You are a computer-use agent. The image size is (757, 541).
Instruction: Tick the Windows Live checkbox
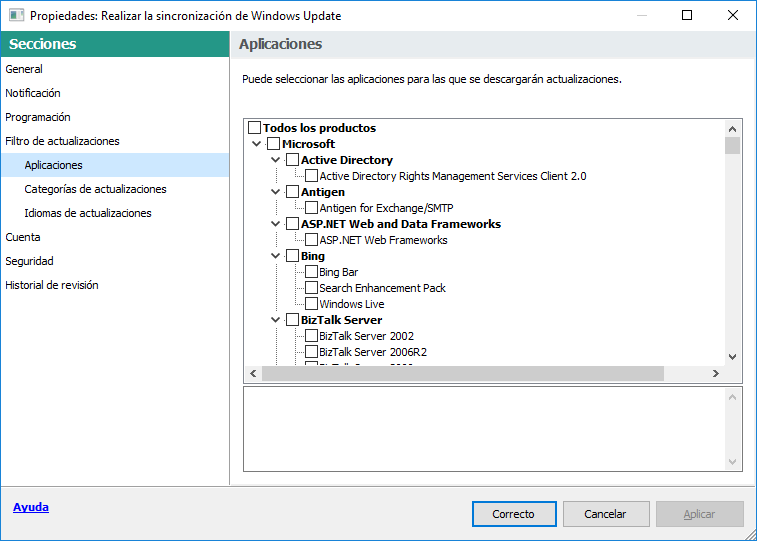pyautogui.click(x=311, y=304)
